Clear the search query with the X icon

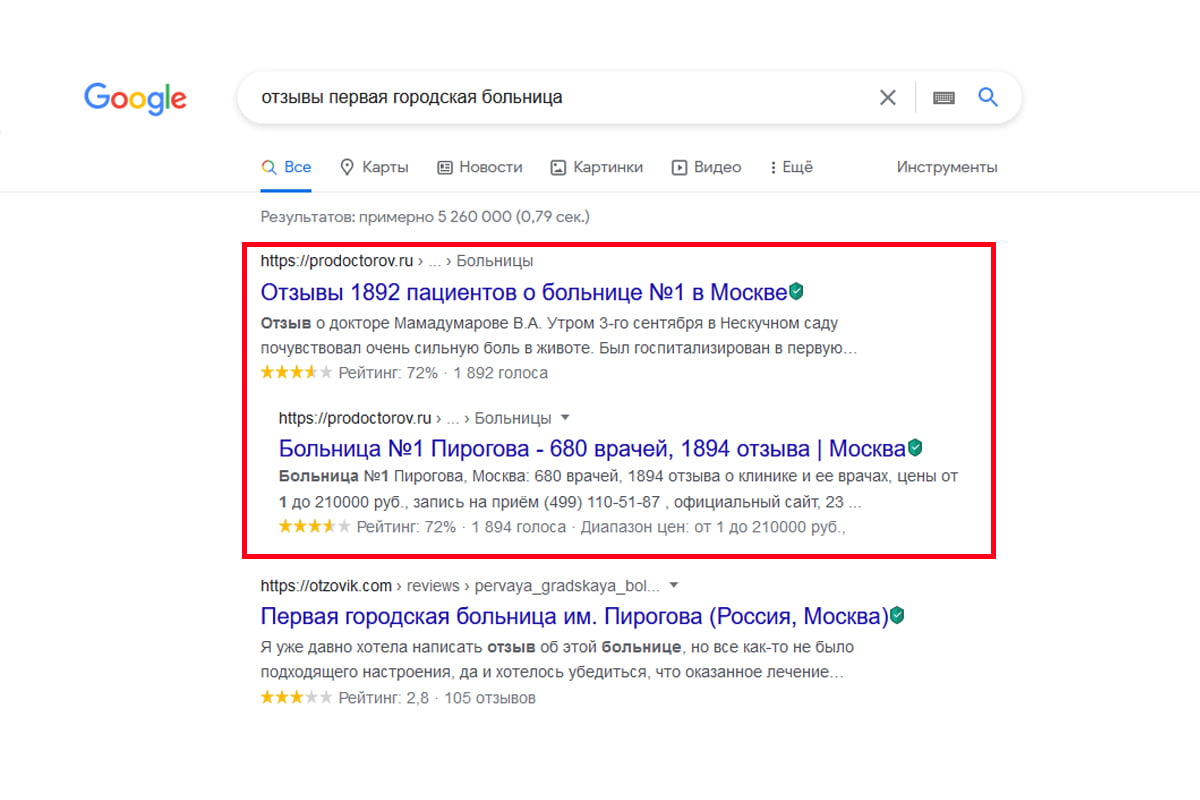coord(888,97)
